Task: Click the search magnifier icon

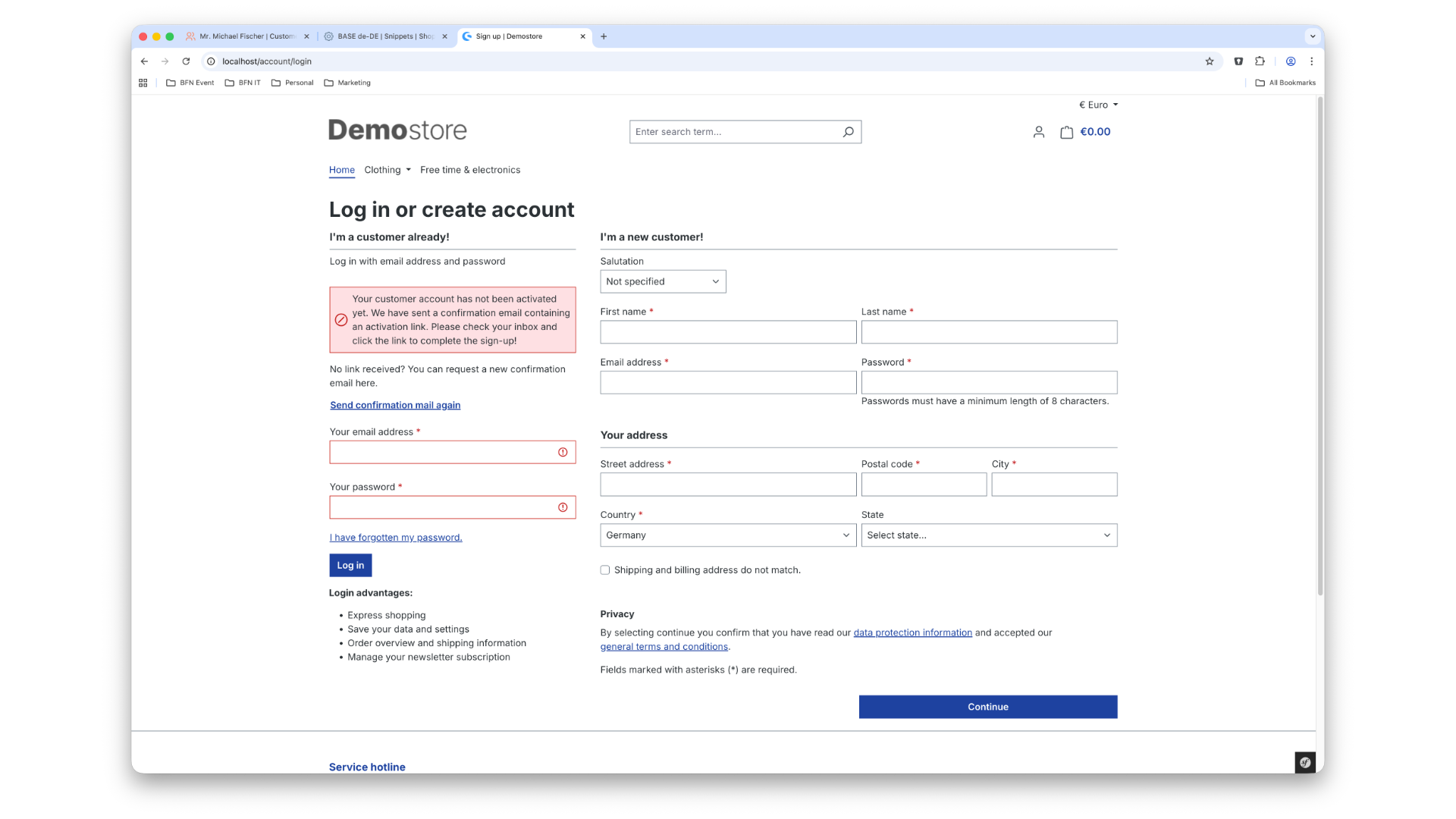Action: point(848,132)
